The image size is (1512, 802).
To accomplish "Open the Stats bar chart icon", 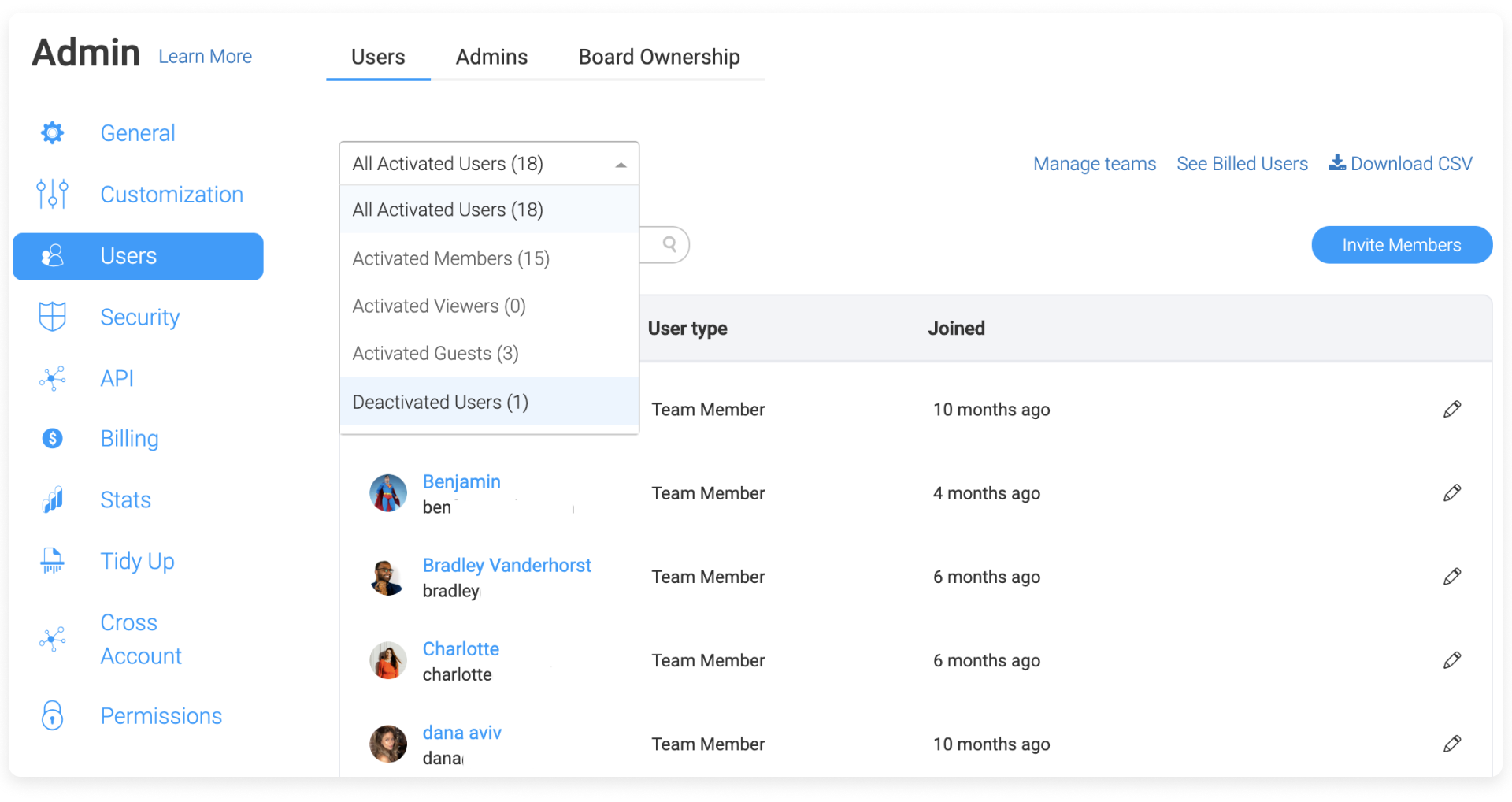I will pos(53,499).
